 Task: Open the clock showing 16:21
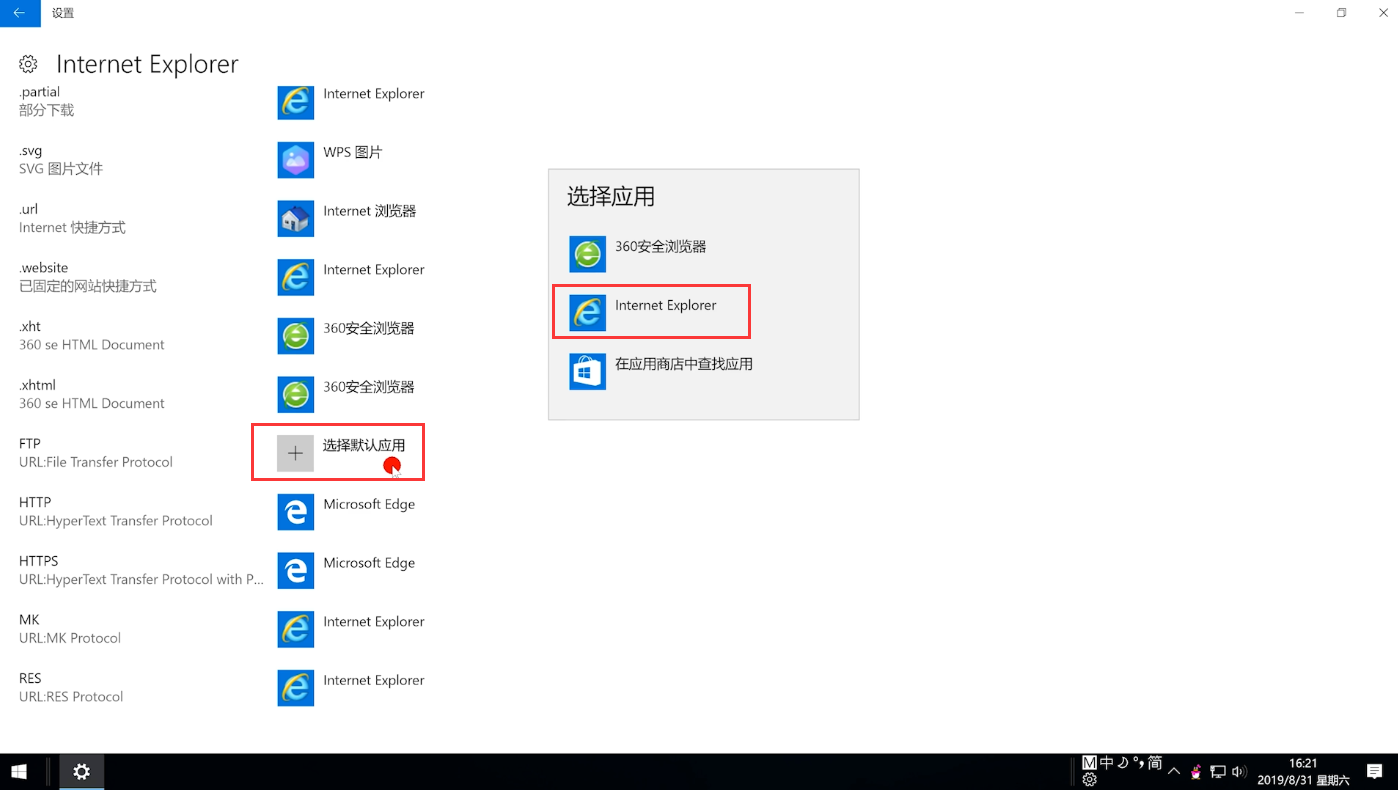(x=1303, y=772)
